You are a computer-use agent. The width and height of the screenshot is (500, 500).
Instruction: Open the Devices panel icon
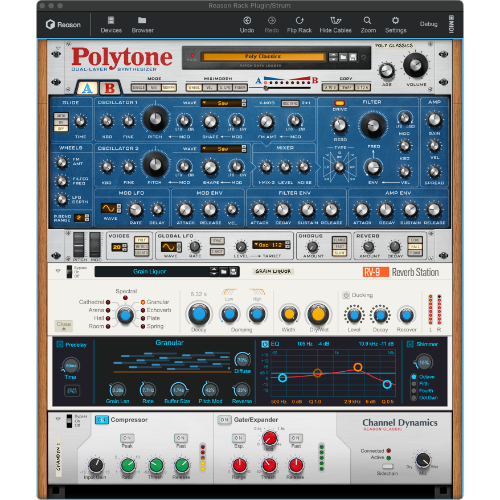(x=111, y=20)
